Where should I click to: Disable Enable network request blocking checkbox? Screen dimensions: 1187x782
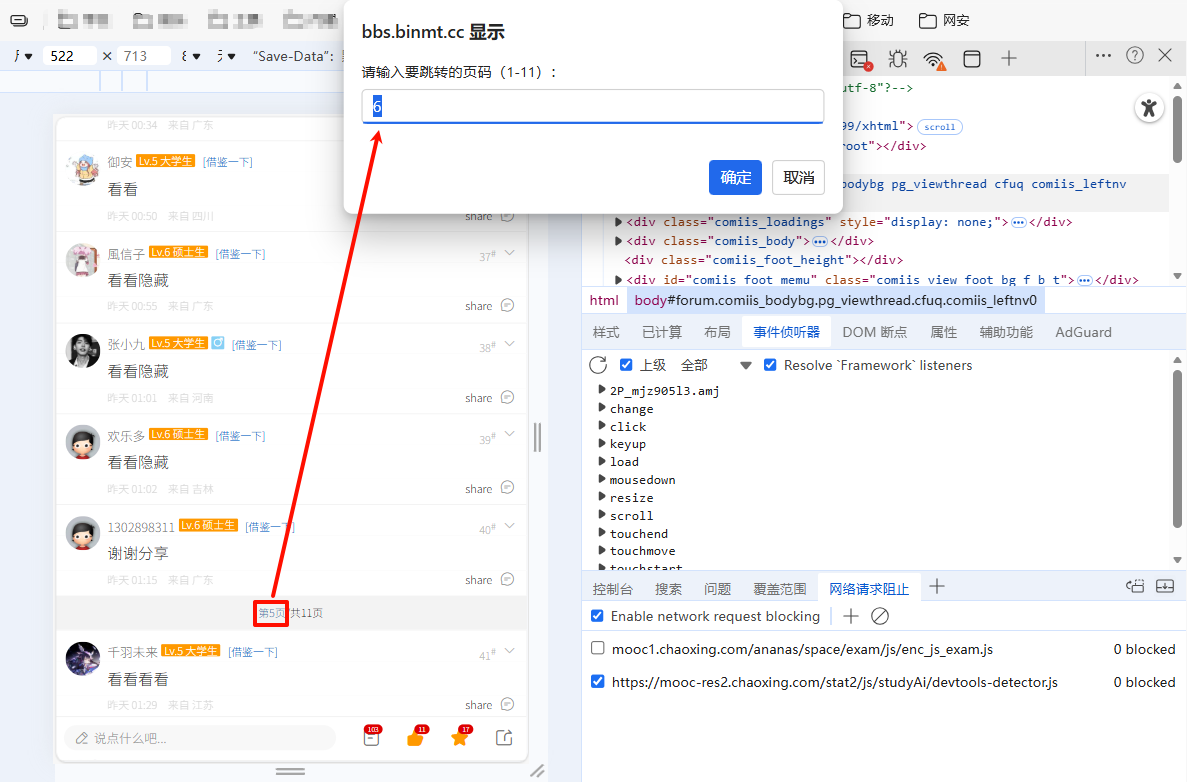click(x=597, y=616)
